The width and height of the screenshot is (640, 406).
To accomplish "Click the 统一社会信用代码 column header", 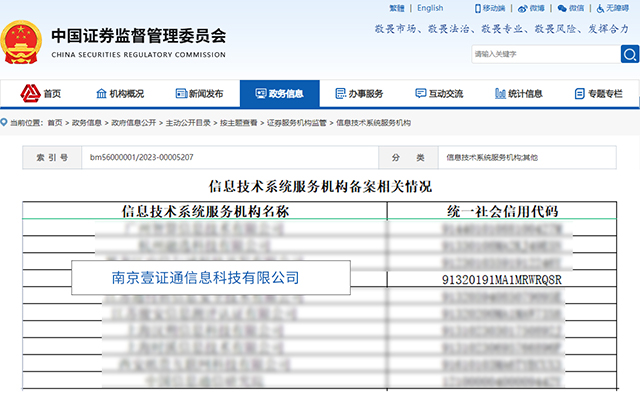I will click(502, 211).
